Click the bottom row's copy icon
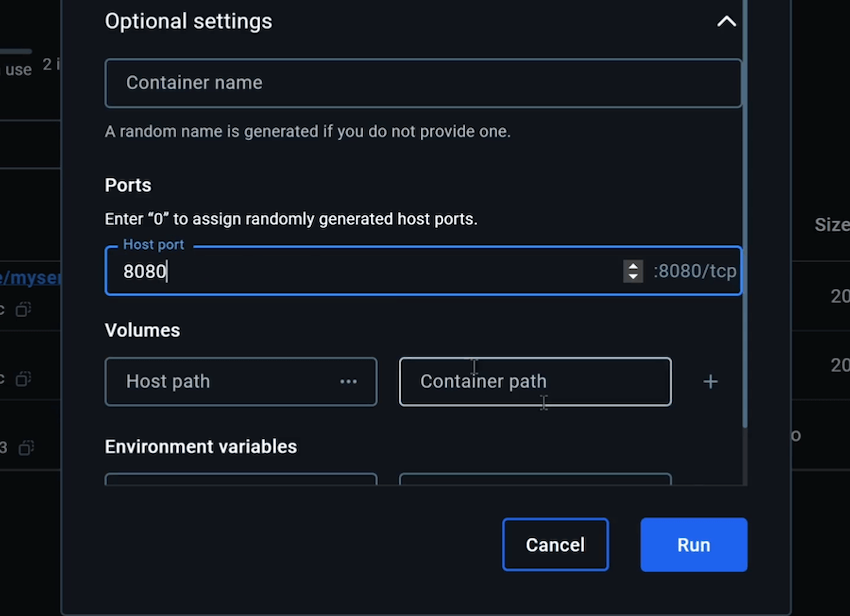850x616 pixels. click(27, 447)
